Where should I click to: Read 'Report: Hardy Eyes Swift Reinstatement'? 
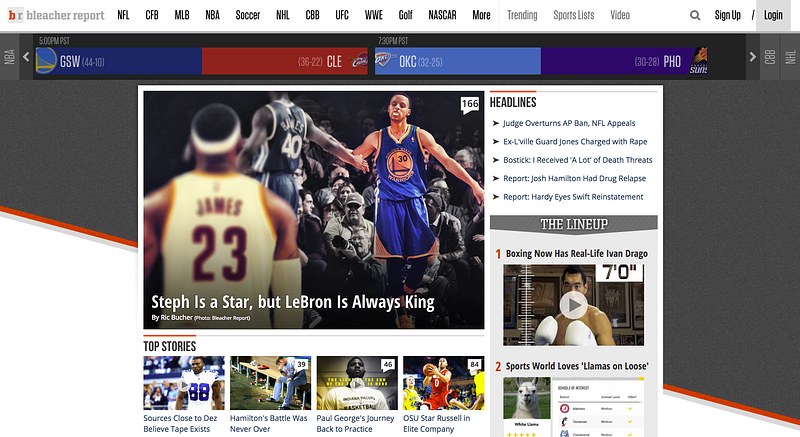coord(573,196)
